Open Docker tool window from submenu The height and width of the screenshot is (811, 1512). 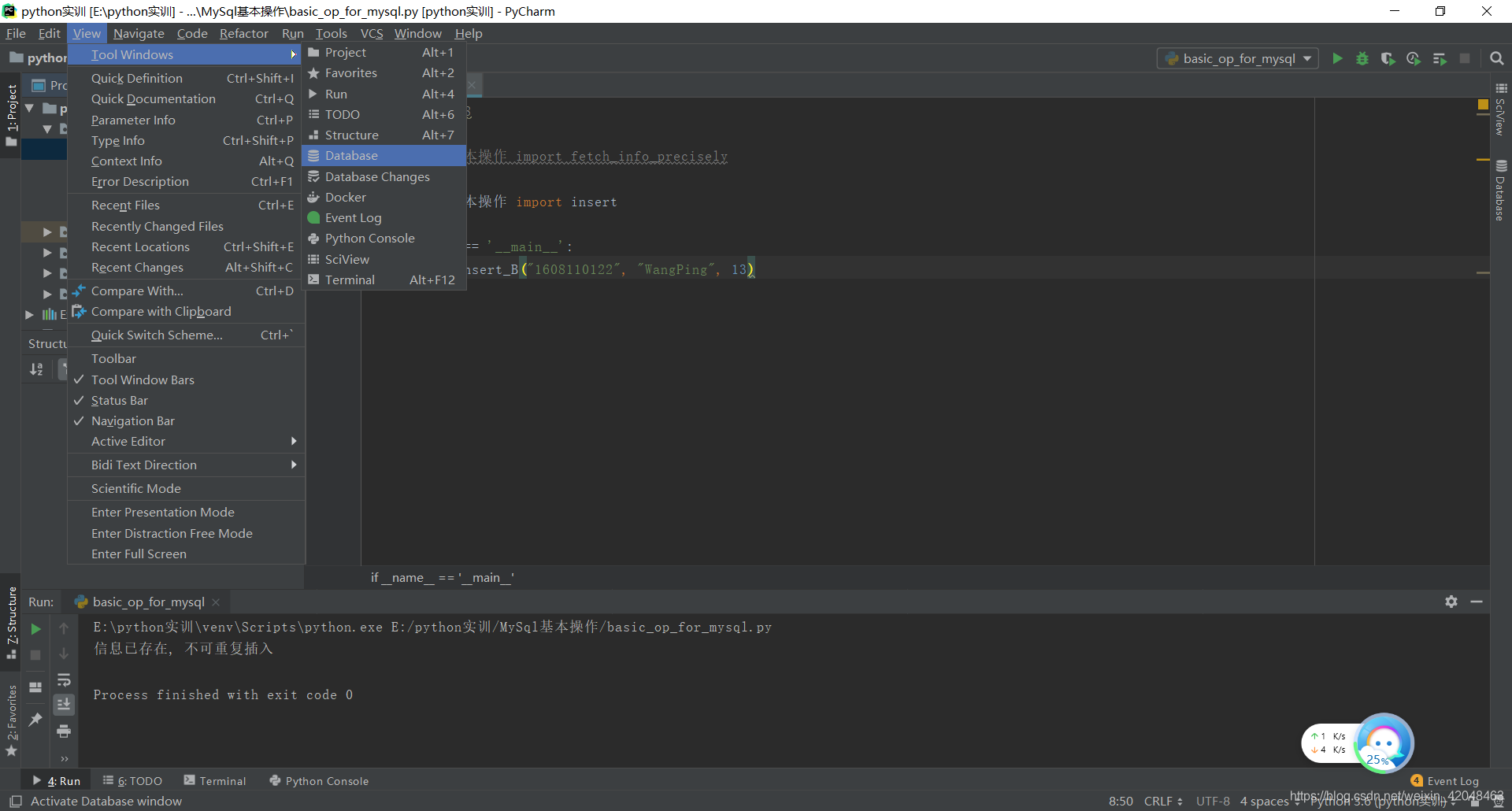384,197
